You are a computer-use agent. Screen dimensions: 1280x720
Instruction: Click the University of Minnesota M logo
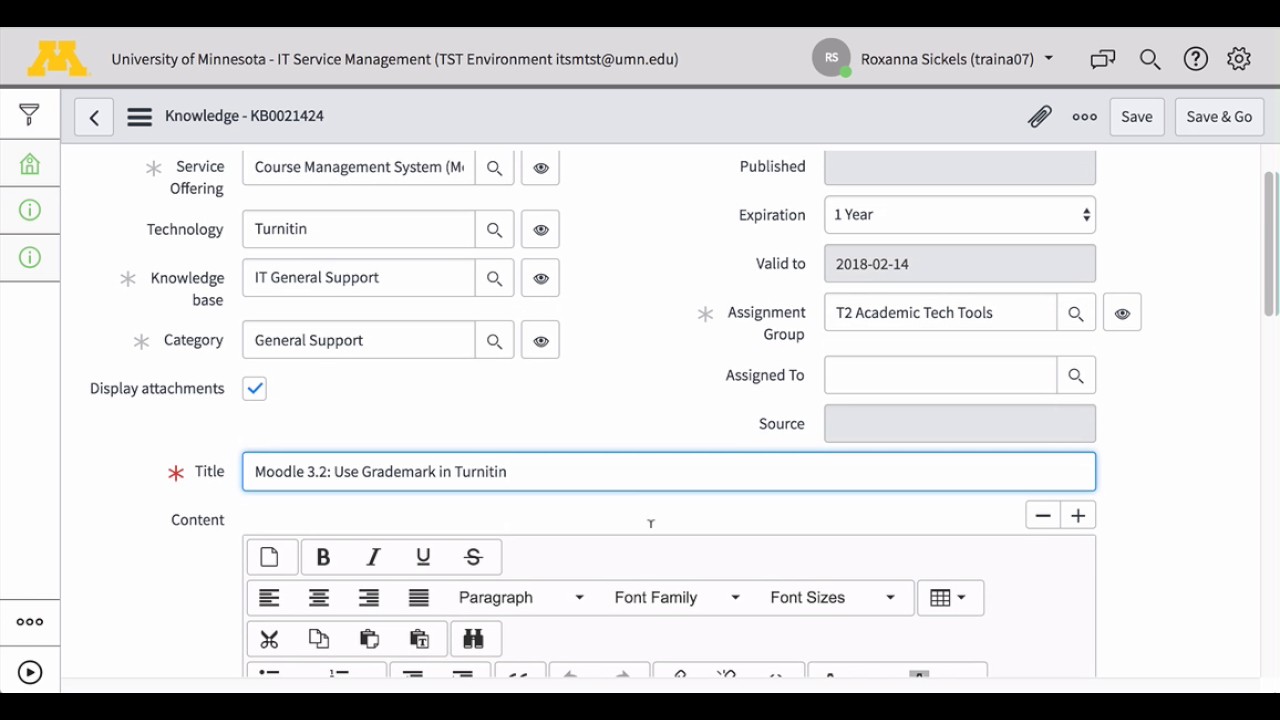point(57,59)
